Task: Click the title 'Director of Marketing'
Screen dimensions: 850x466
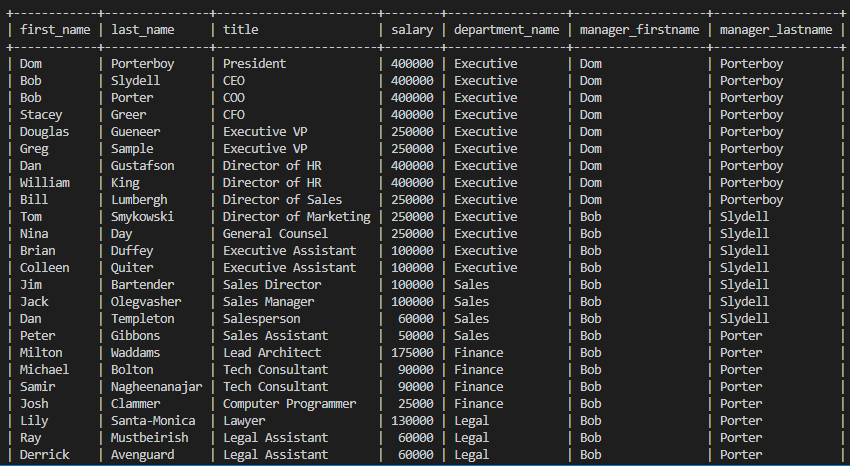Action: [297, 217]
